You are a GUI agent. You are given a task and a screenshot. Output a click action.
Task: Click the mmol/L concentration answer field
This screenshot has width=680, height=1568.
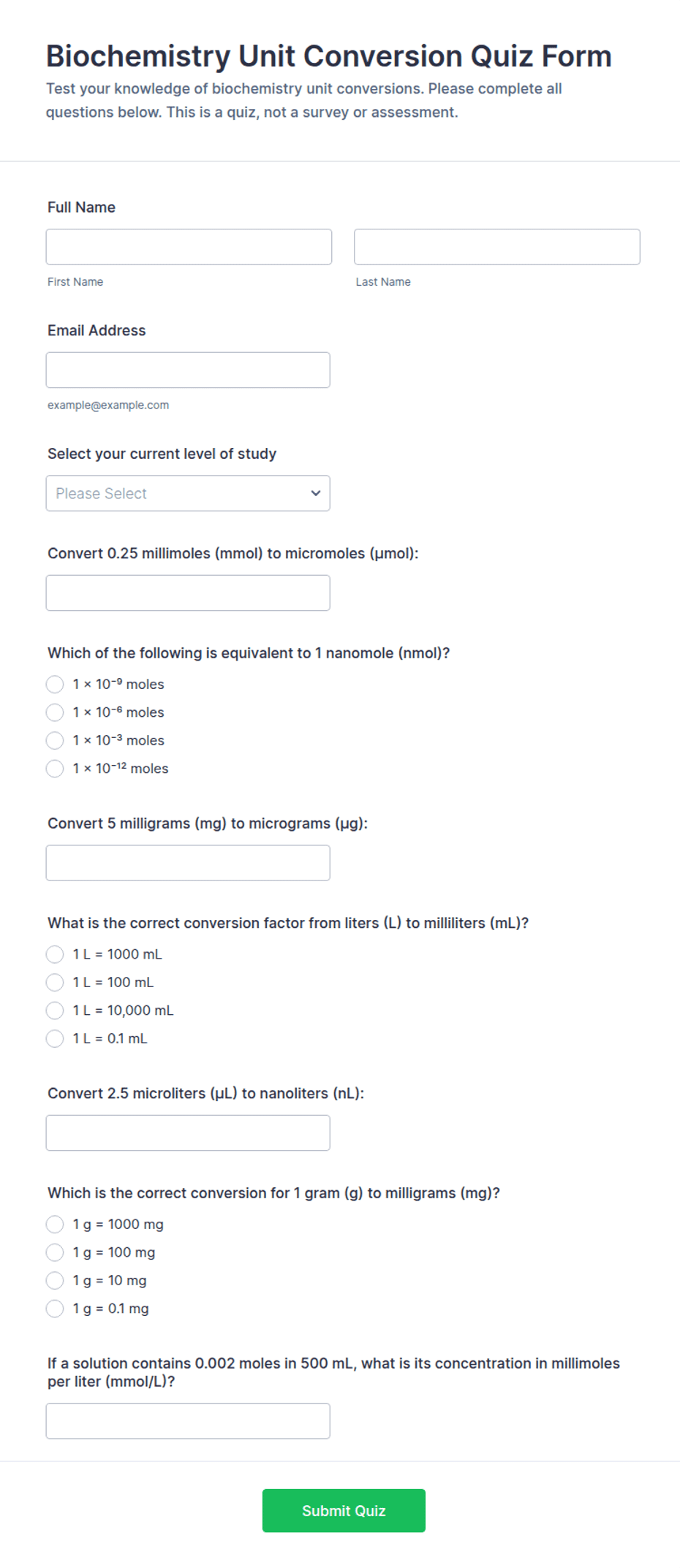[188, 1421]
